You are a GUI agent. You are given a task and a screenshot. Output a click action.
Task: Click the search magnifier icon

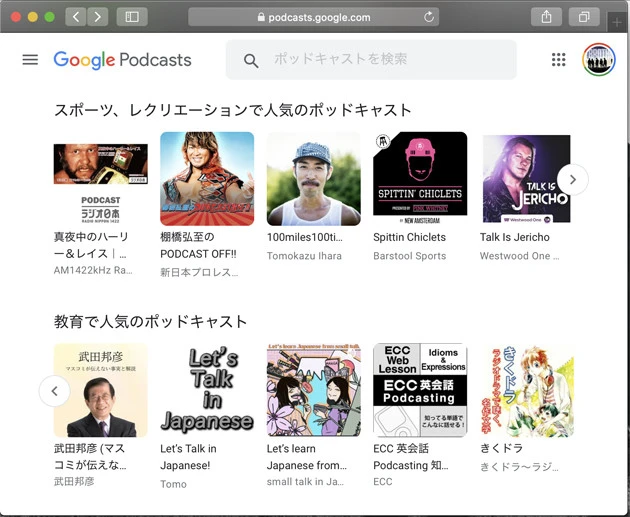point(251,61)
